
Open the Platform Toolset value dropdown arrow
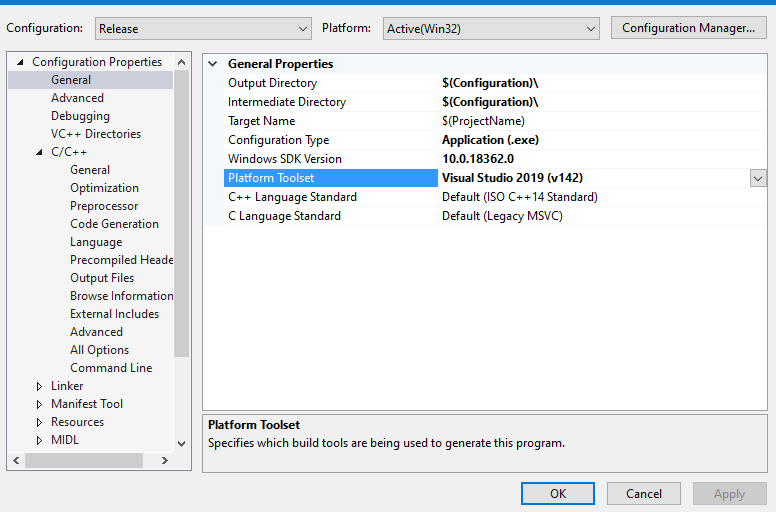pos(758,178)
